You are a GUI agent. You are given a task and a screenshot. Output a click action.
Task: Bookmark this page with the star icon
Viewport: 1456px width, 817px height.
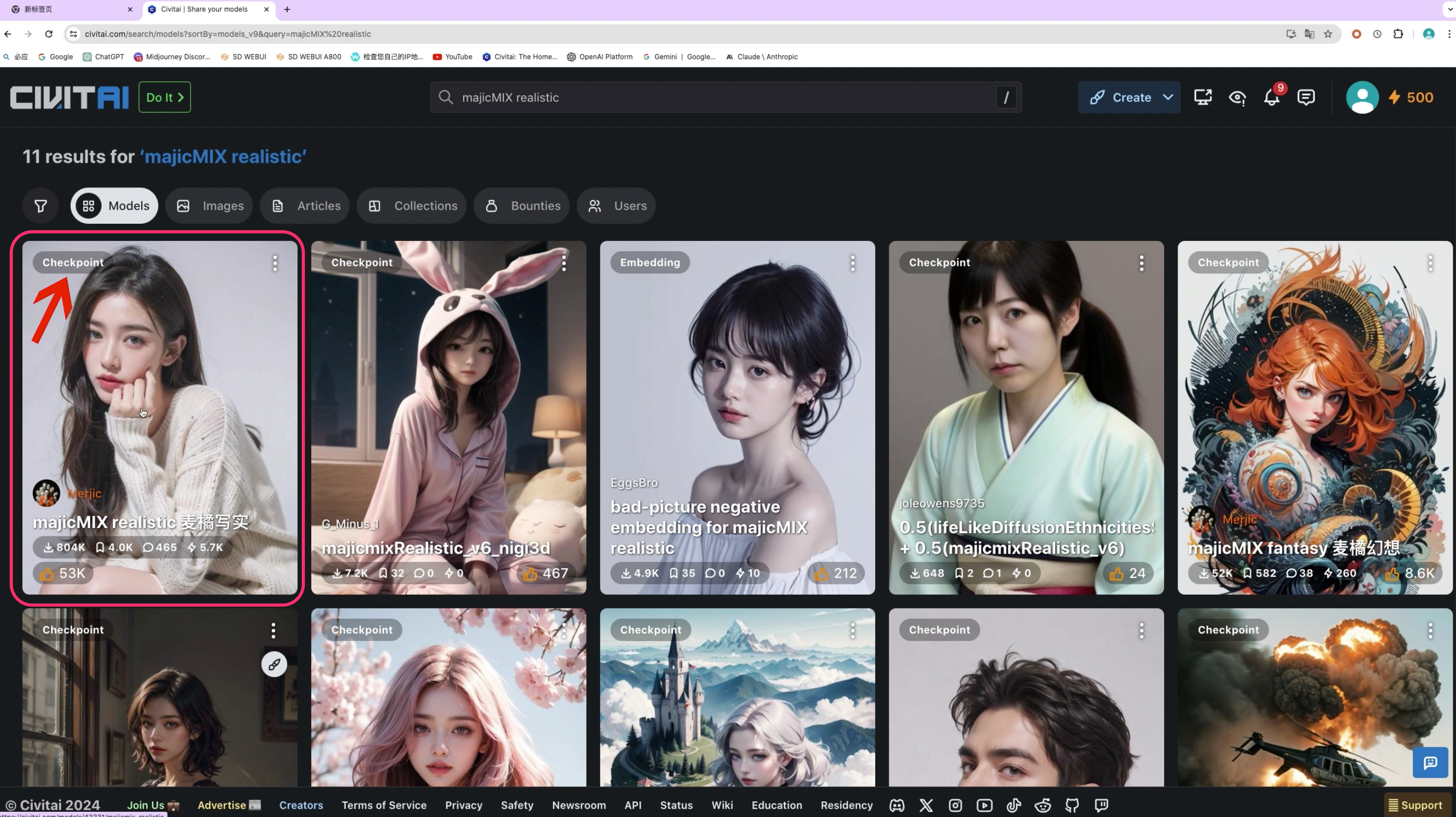coord(1329,34)
